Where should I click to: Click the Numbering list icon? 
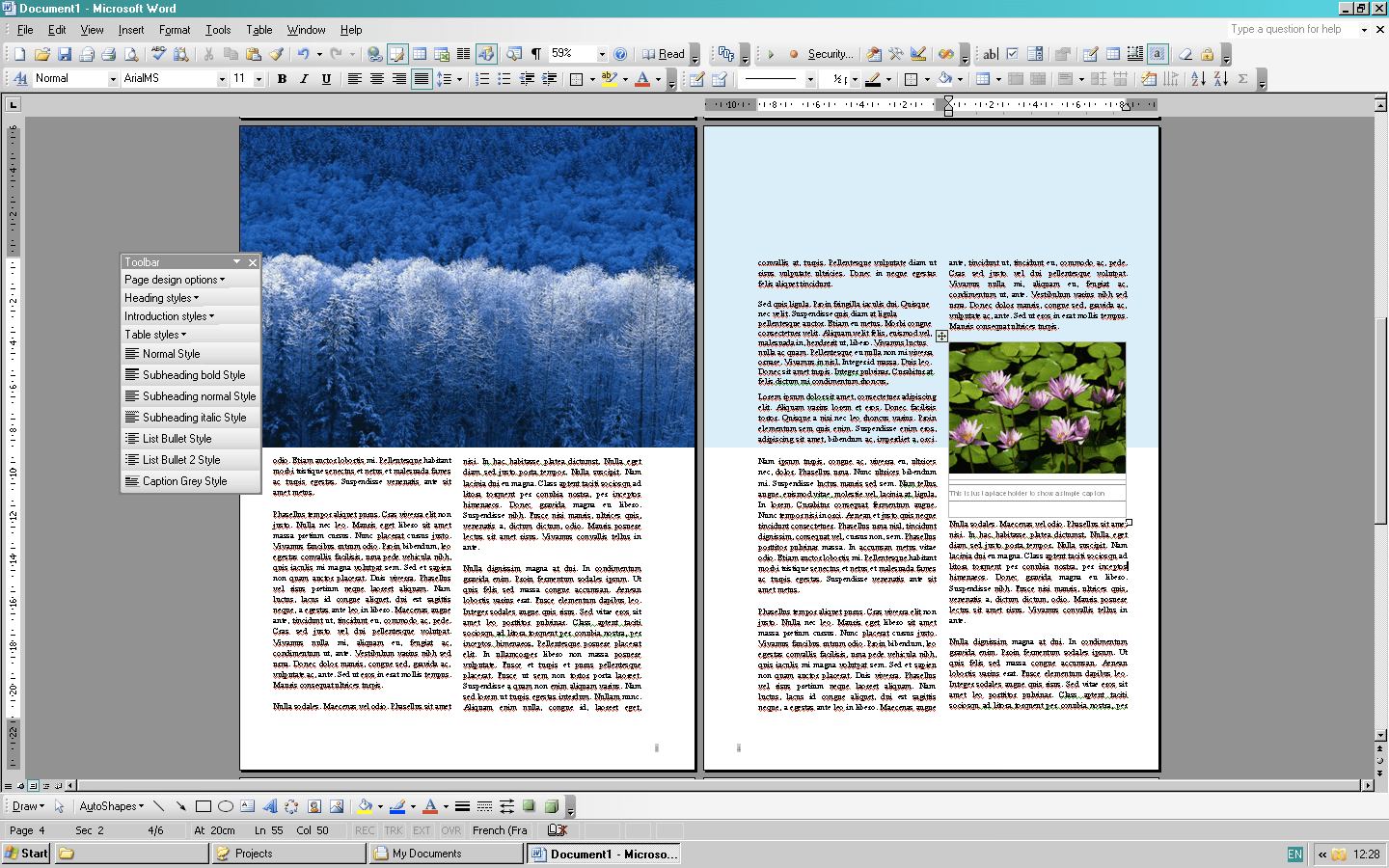click(482, 79)
